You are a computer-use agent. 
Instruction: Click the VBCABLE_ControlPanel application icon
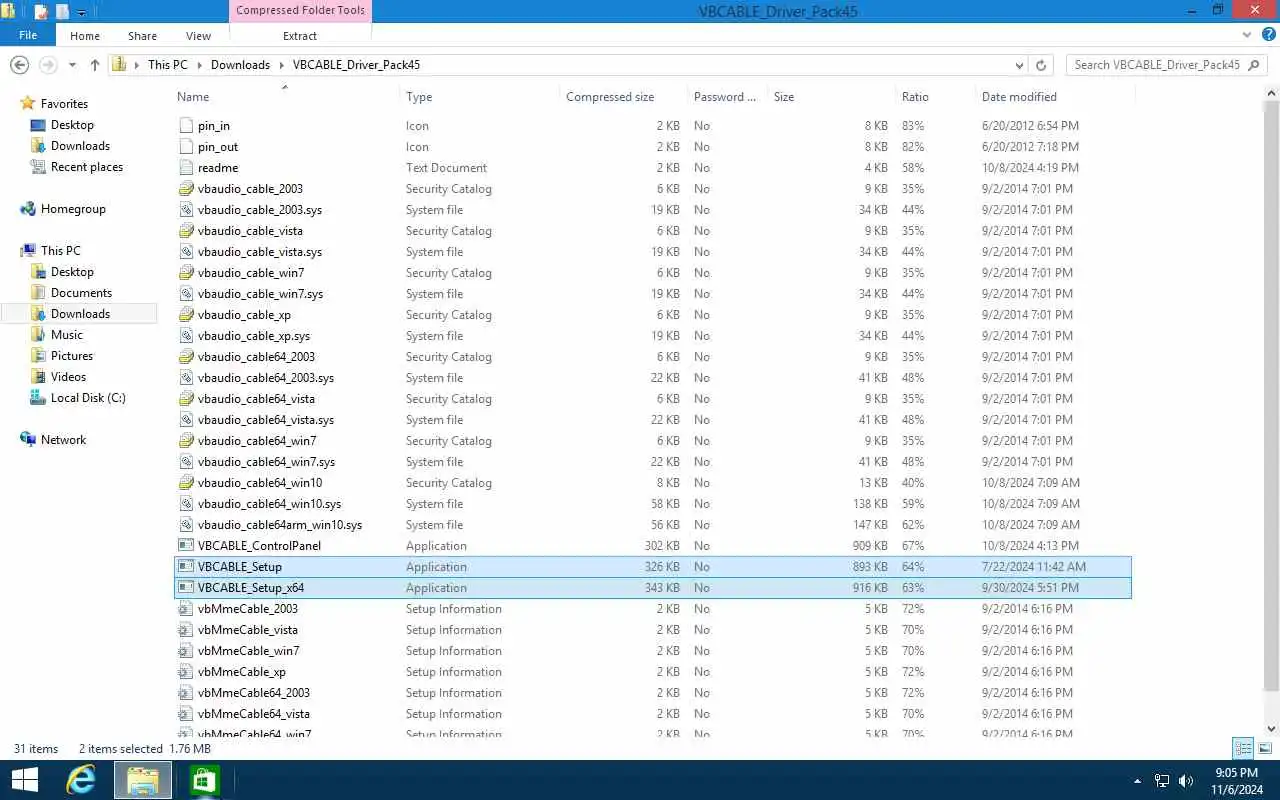click(x=186, y=546)
